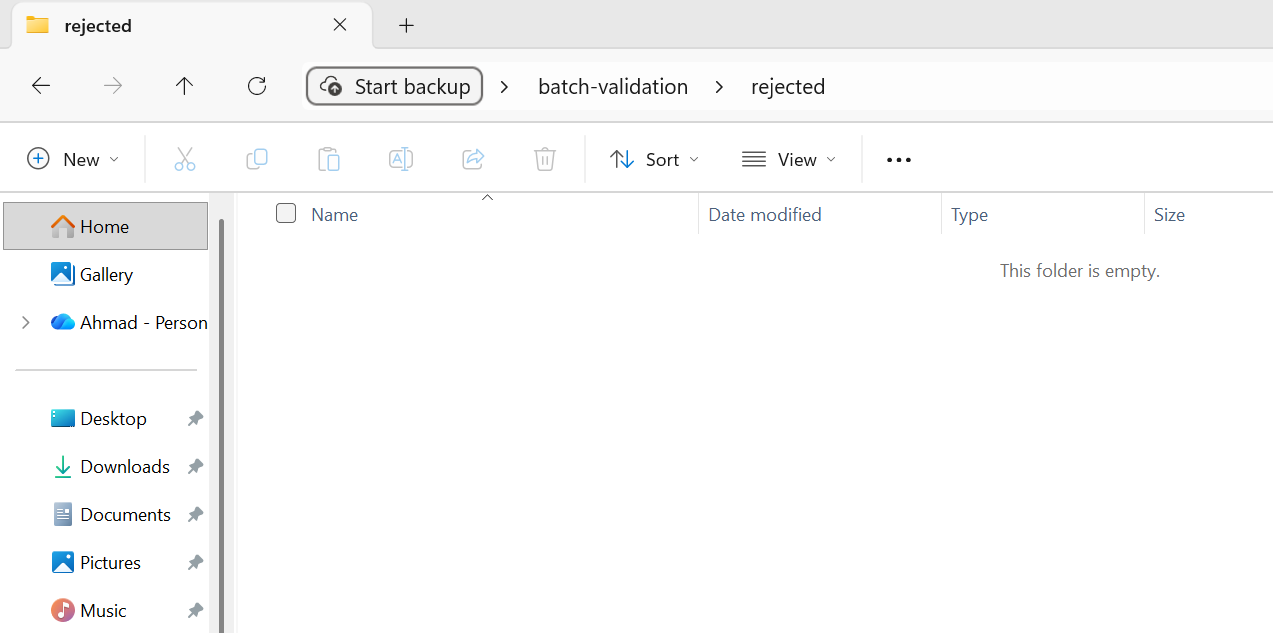The width and height of the screenshot is (1273, 633).
Task: Open the See more menu
Action: [x=897, y=158]
